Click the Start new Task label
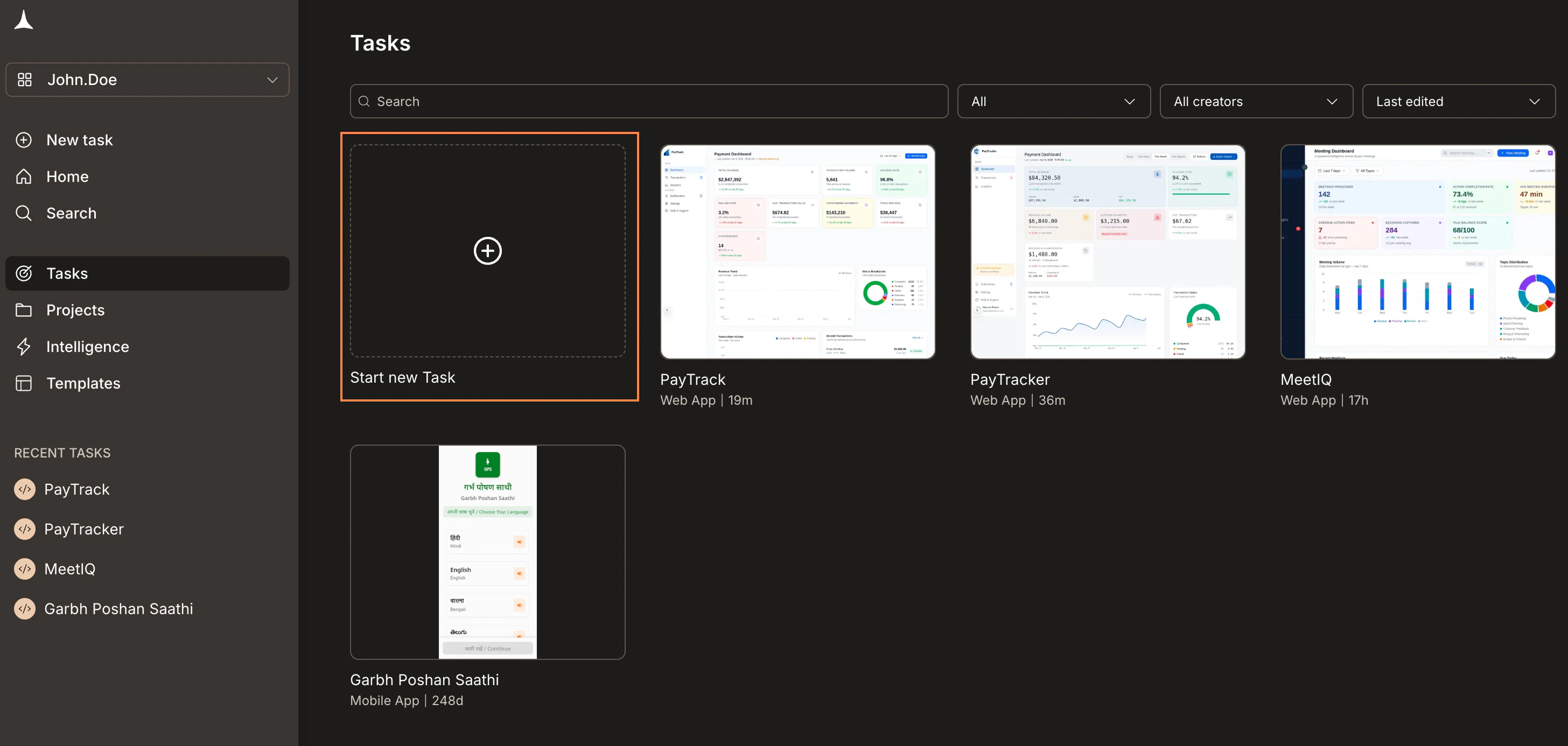The image size is (1568, 746). [402, 377]
